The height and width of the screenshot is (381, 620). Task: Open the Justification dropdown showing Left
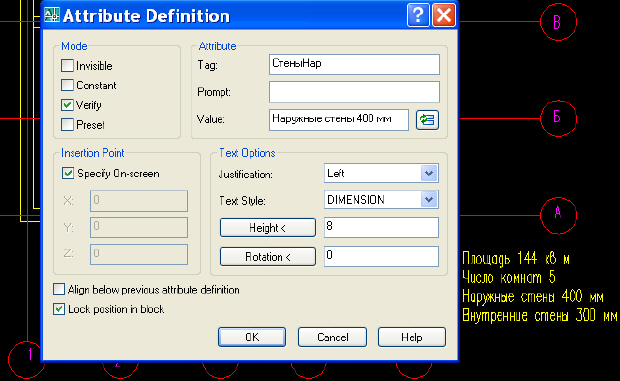tap(381, 173)
